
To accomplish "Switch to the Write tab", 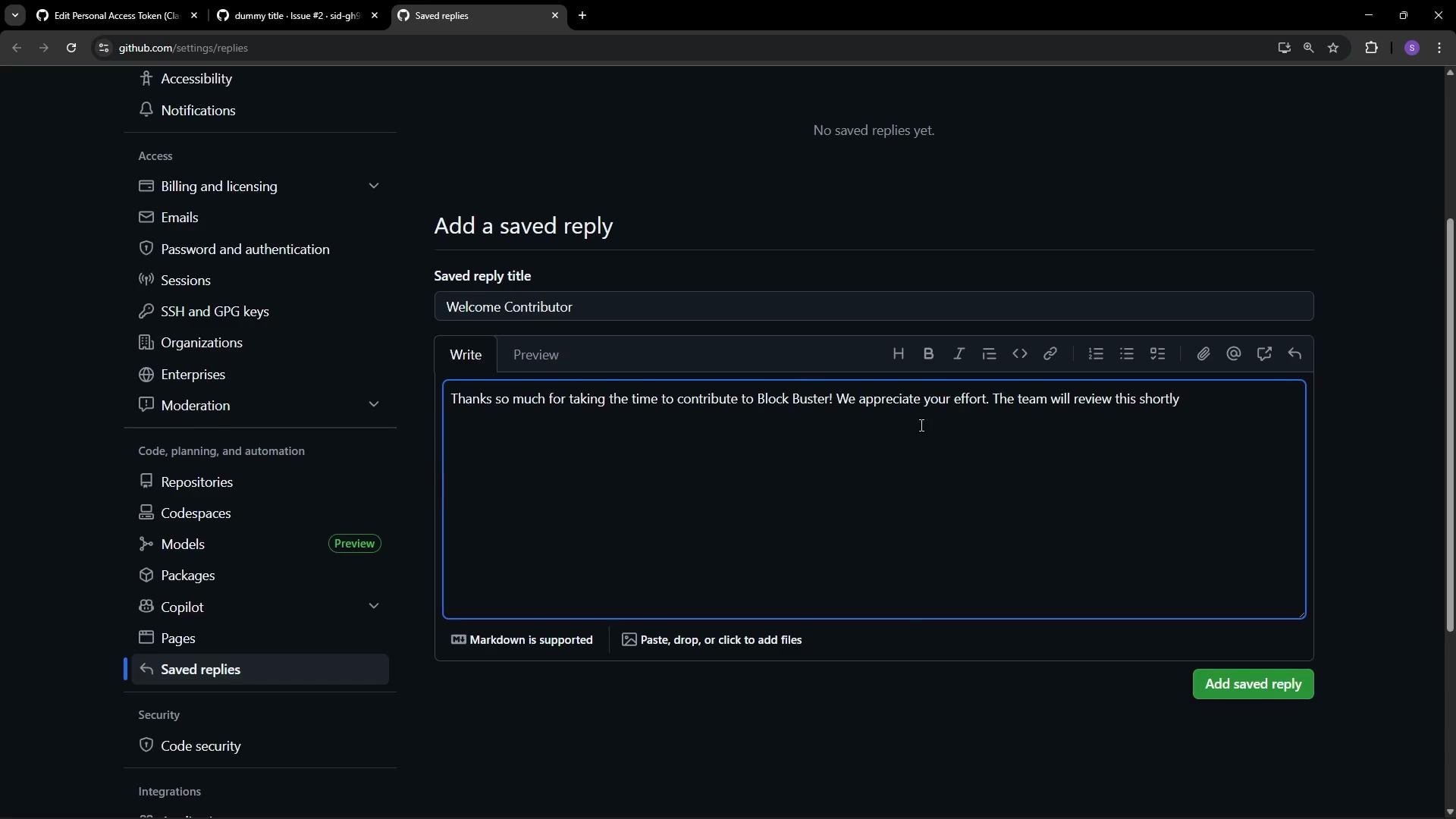I will 466,355.
